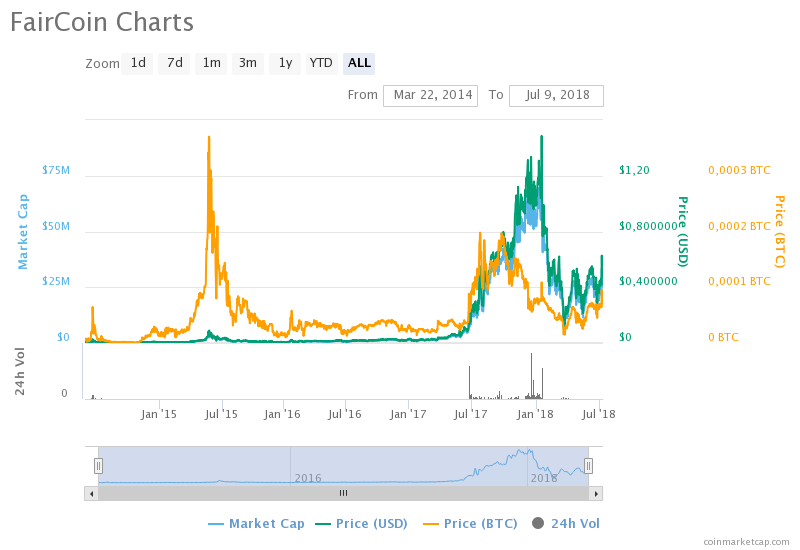Screen dimensions: 800x550
Task: Select the 3m zoom range
Action: pos(248,63)
